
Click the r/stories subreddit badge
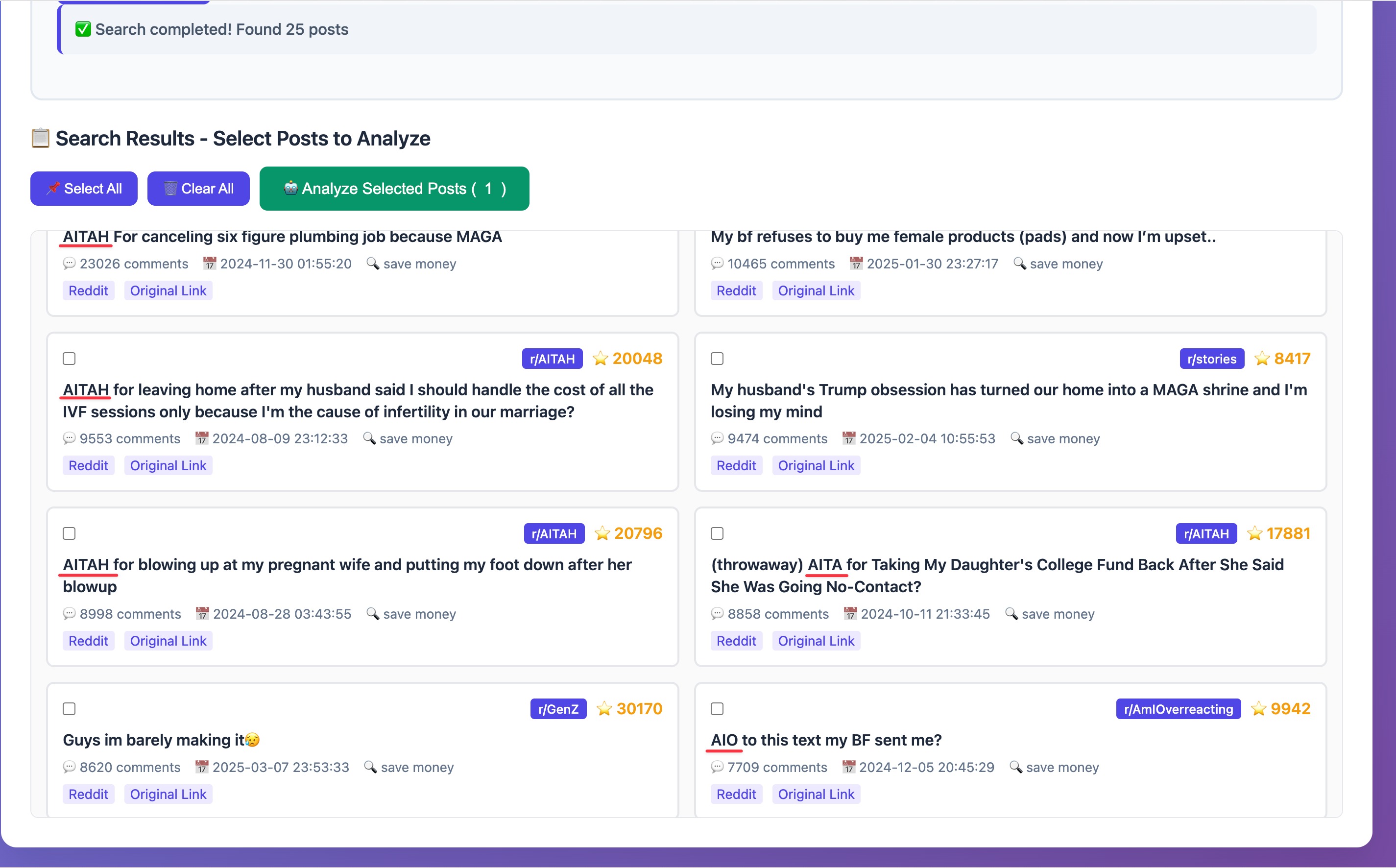1211,359
